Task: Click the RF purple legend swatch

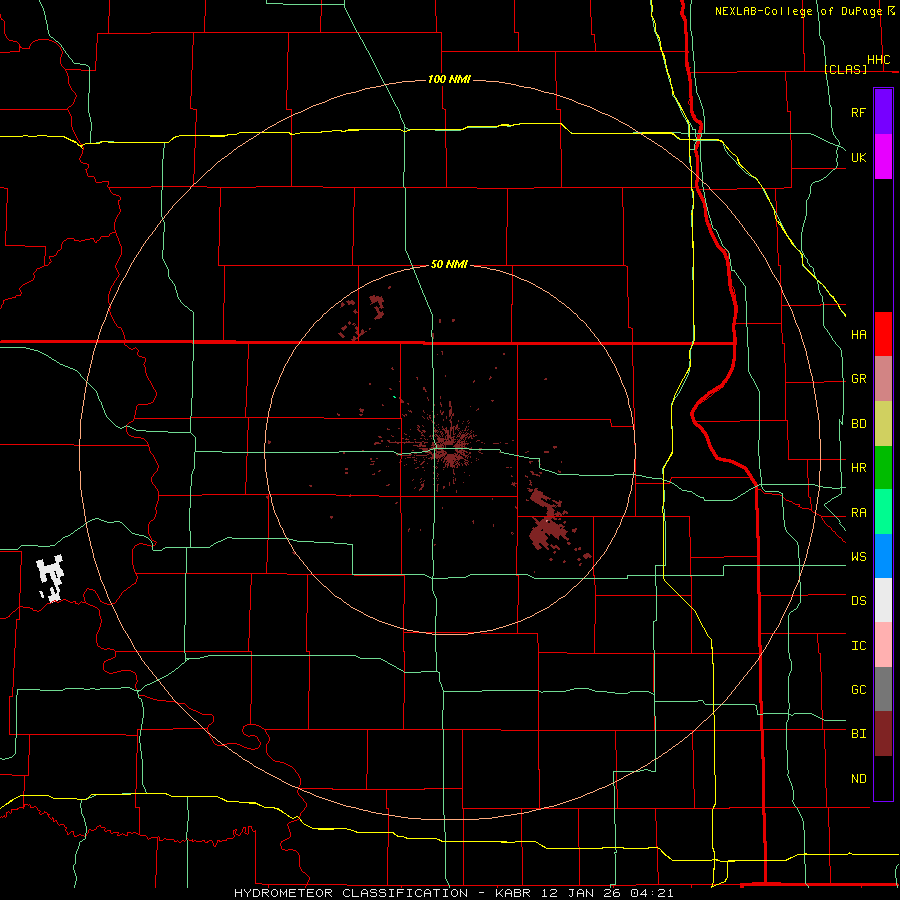Action: 883,112
